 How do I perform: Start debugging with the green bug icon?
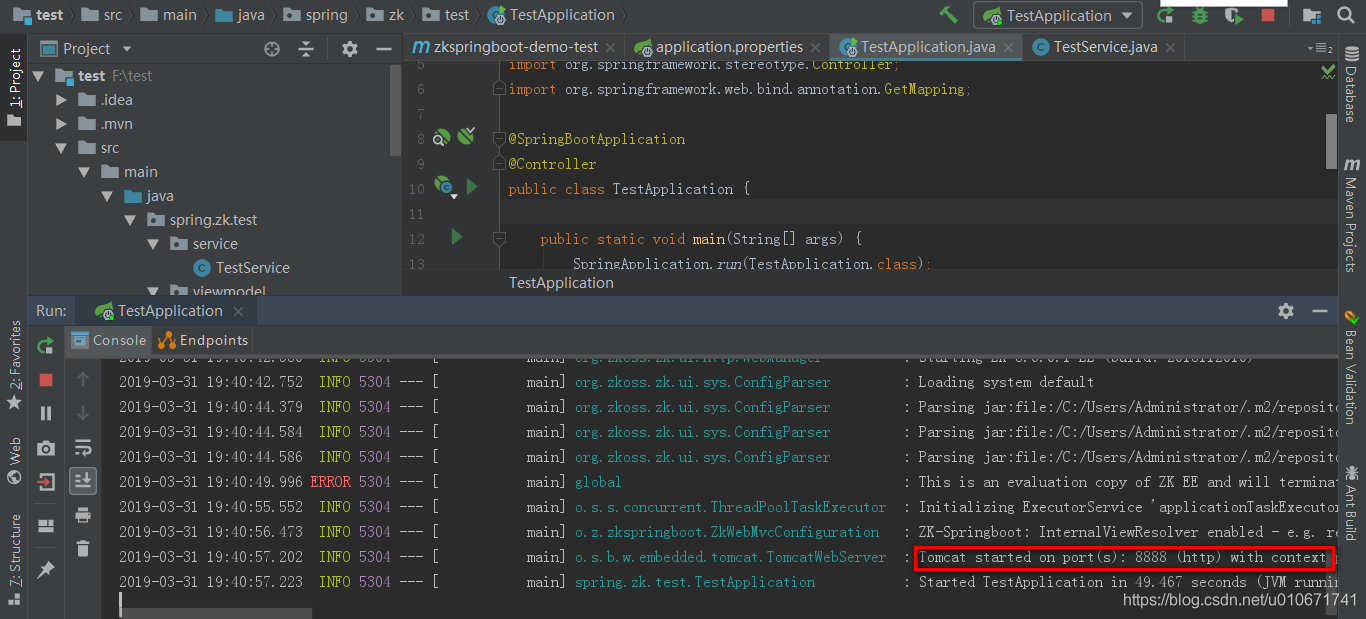tap(1200, 15)
